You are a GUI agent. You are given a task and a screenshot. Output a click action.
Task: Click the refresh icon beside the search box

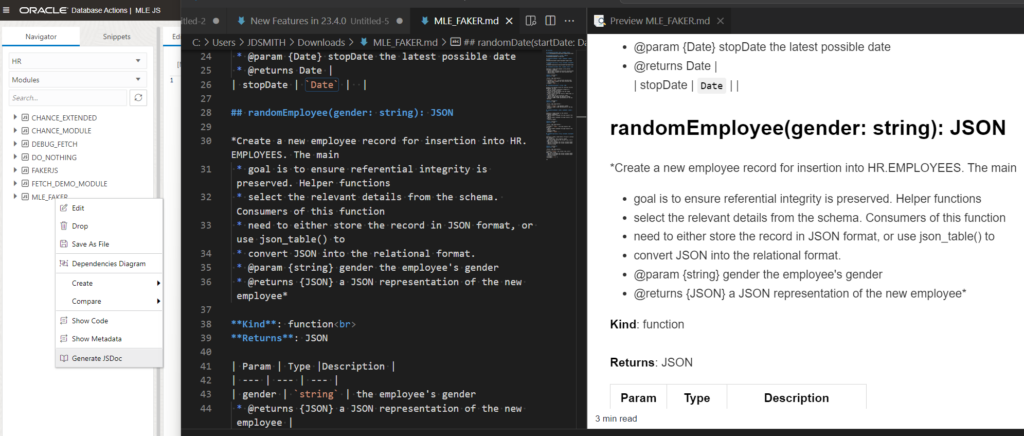pos(138,98)
